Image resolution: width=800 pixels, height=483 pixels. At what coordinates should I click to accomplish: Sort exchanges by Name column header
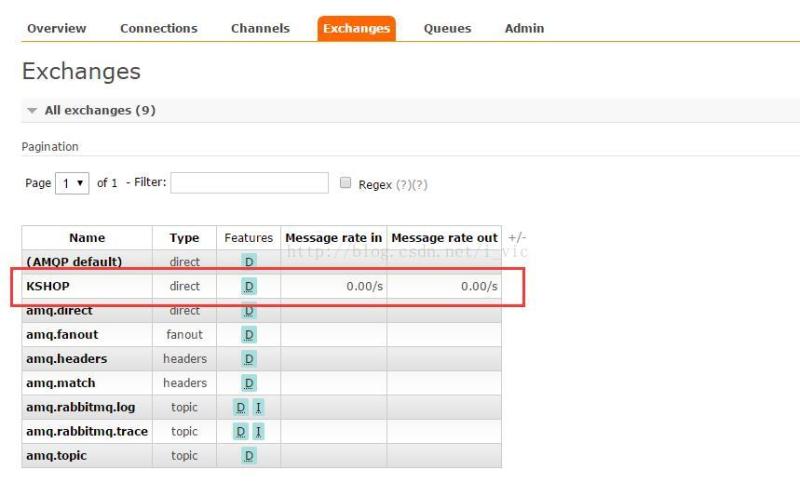(87, 238)
